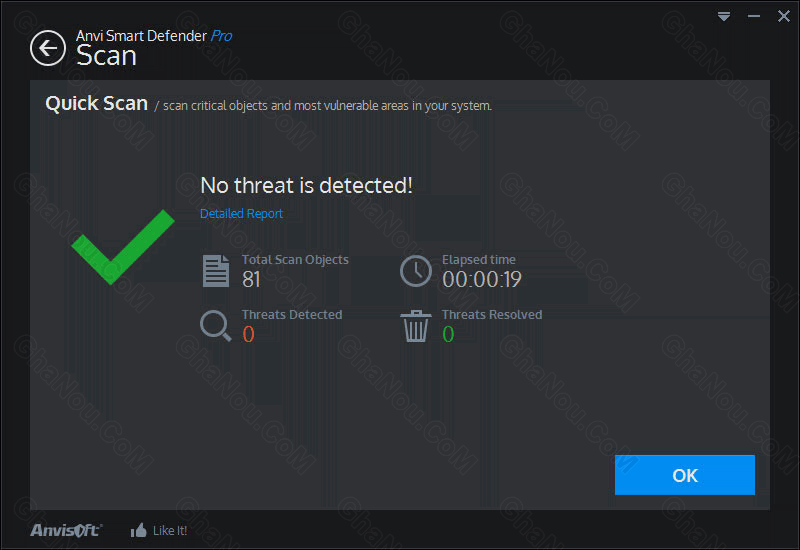Click the trash bin icon for Threats Resolved
The width and height of the screenshot is (800, 550).
pos(415,326)
